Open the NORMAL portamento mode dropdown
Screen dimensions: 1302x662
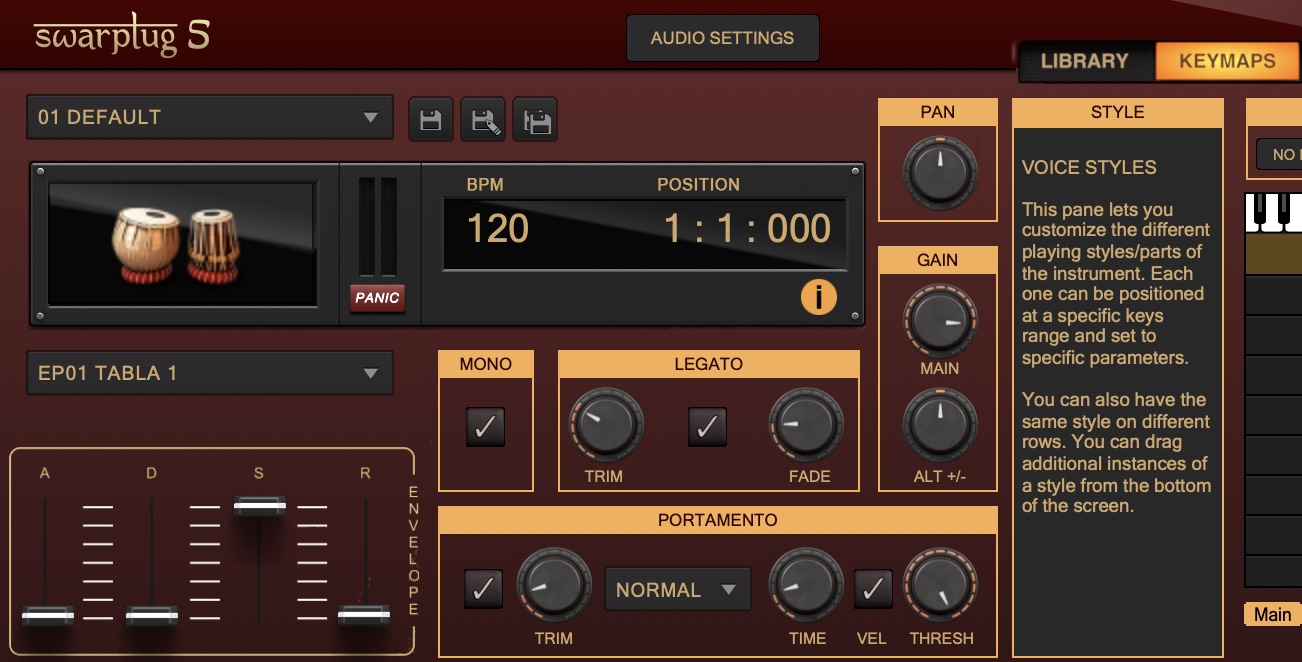coord(677,590)
